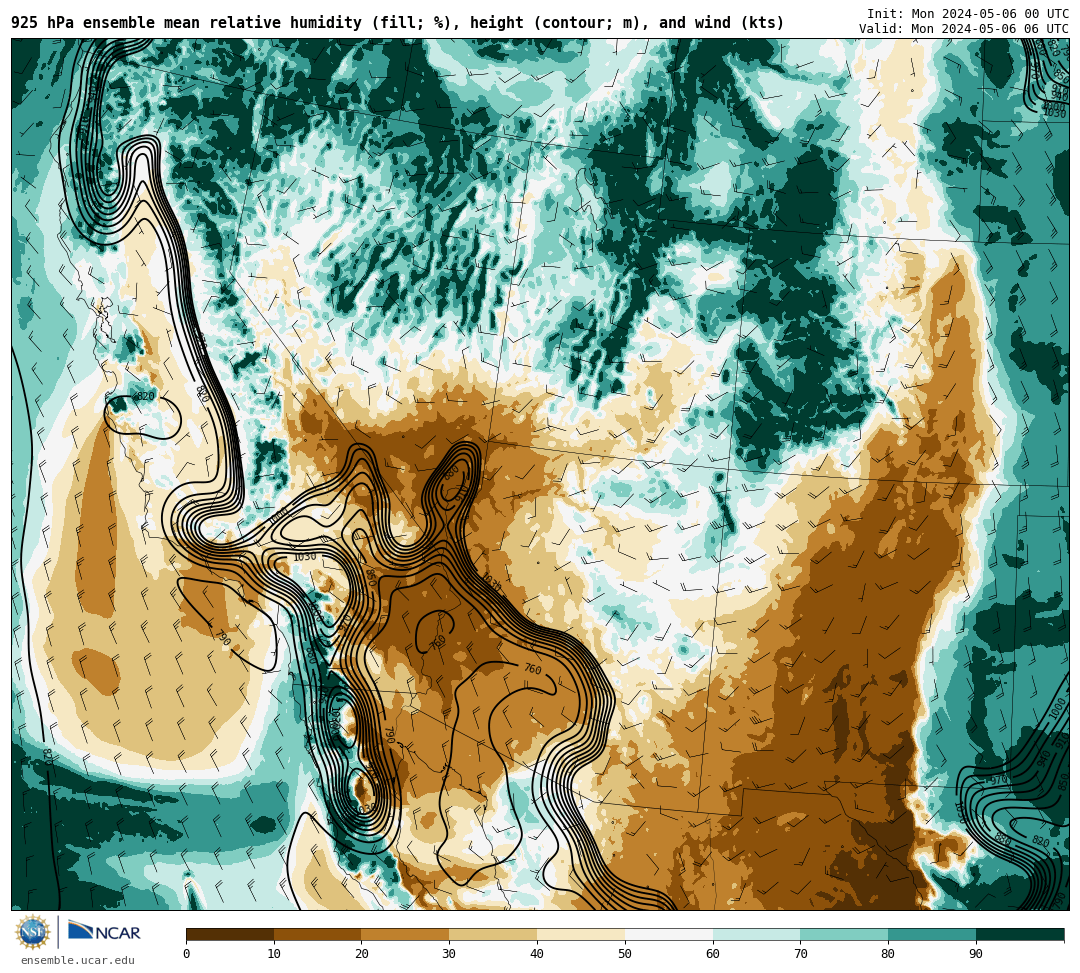1080x973 pixels.
Task: Click the 'Valid: Mon 2024-05-06 06 UTC' text
Action: click(964, 29)
